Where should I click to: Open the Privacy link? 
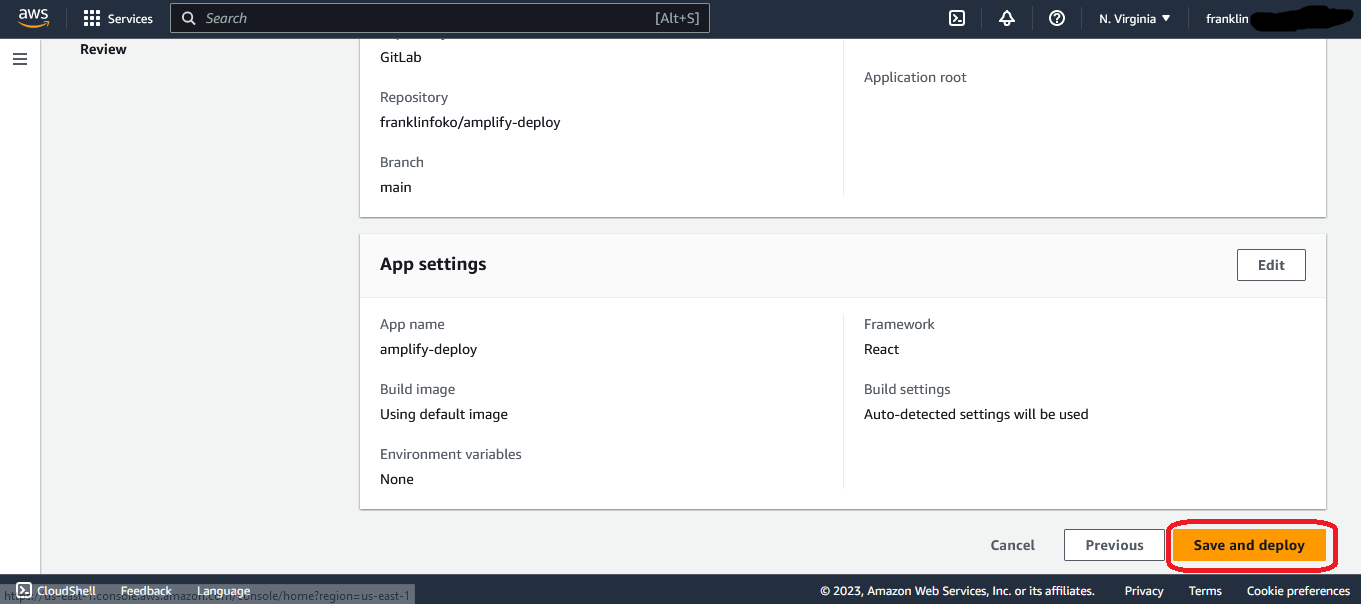point(1144,591)
